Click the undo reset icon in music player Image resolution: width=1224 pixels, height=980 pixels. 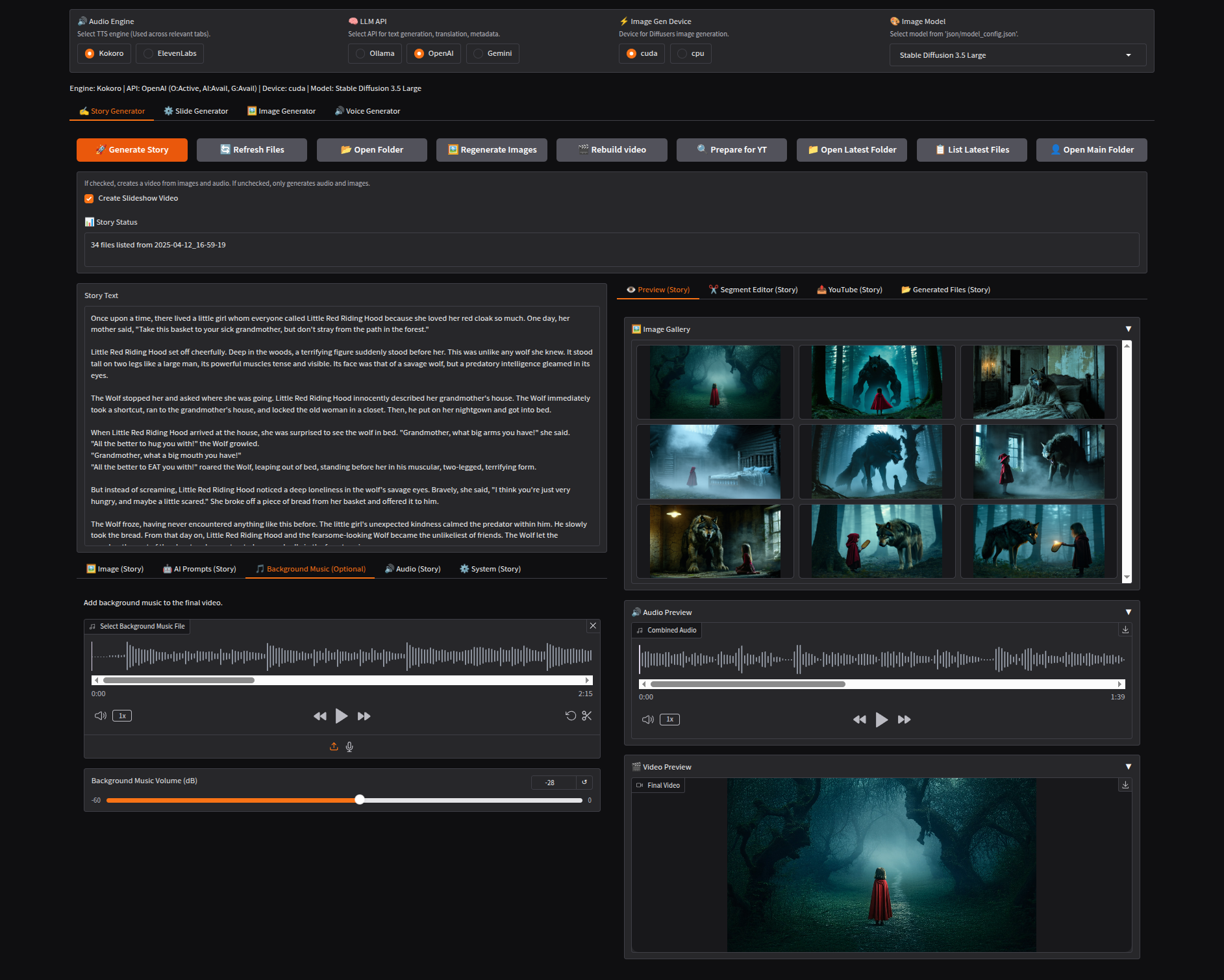pyautogui.click(x=570, y=716)
